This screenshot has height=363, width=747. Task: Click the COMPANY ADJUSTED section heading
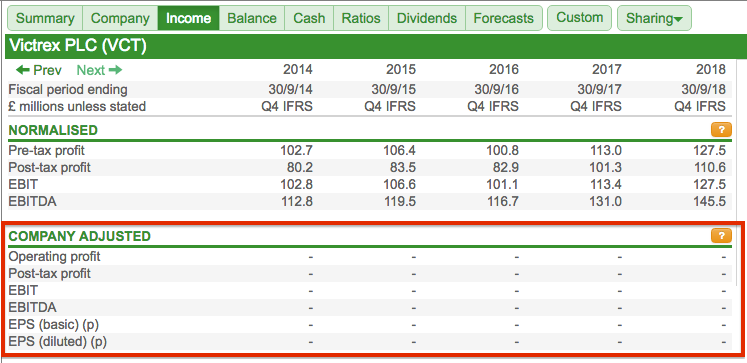click(80, 236)
